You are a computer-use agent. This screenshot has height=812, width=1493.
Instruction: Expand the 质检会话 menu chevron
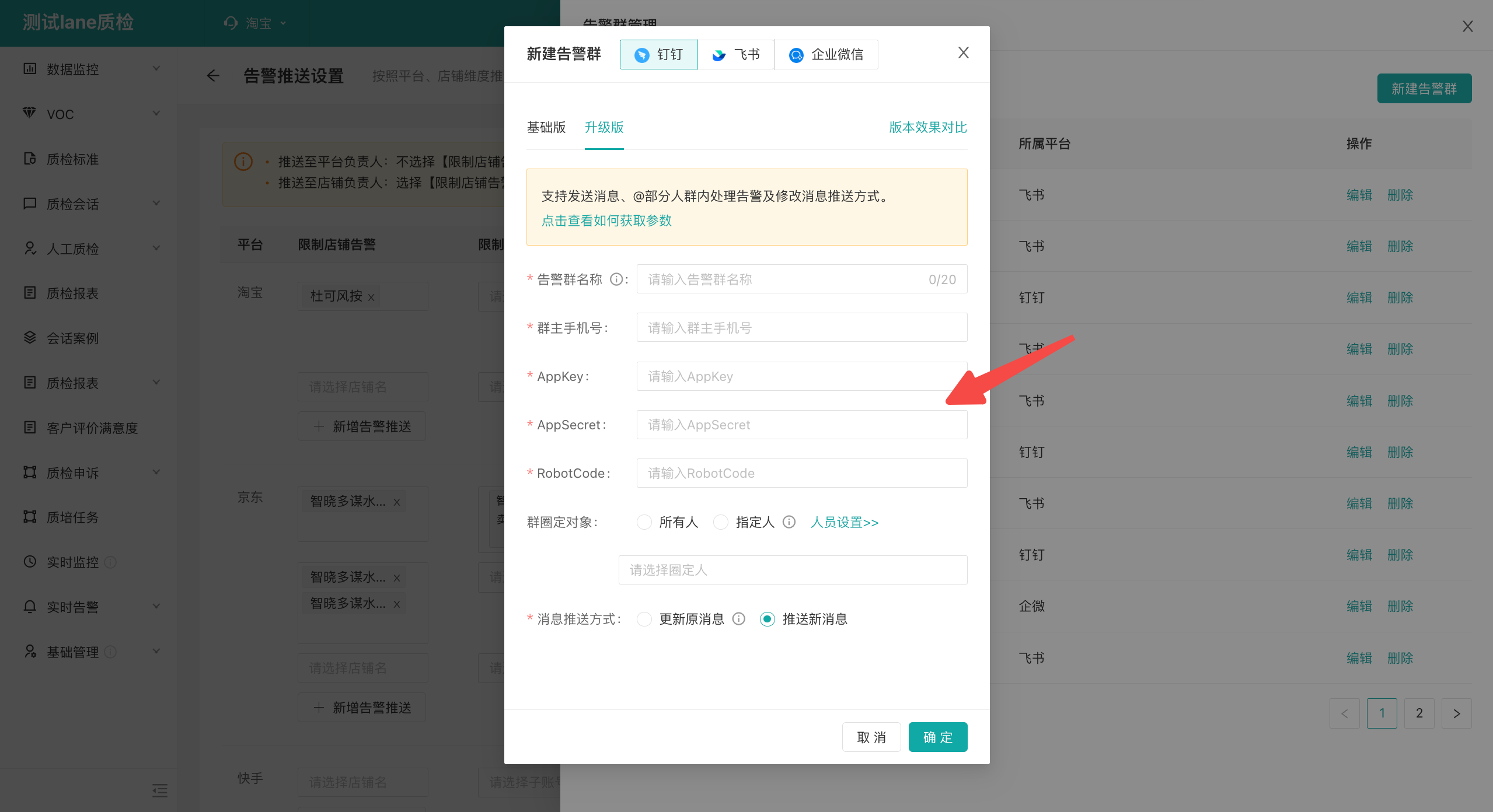coord(156,203)
